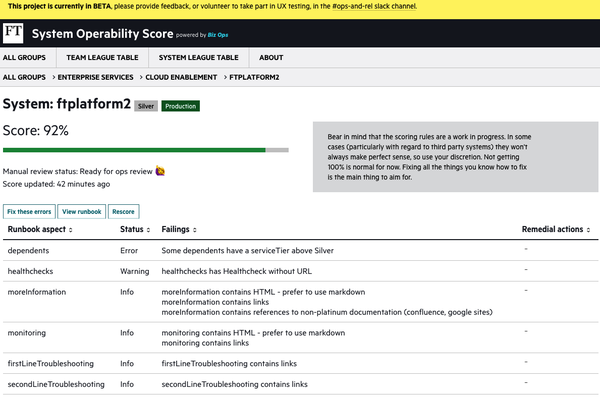Click the System Operability Score title
Image resolution: width=600 pixels, height=397 pixels.
pos(103,34)
